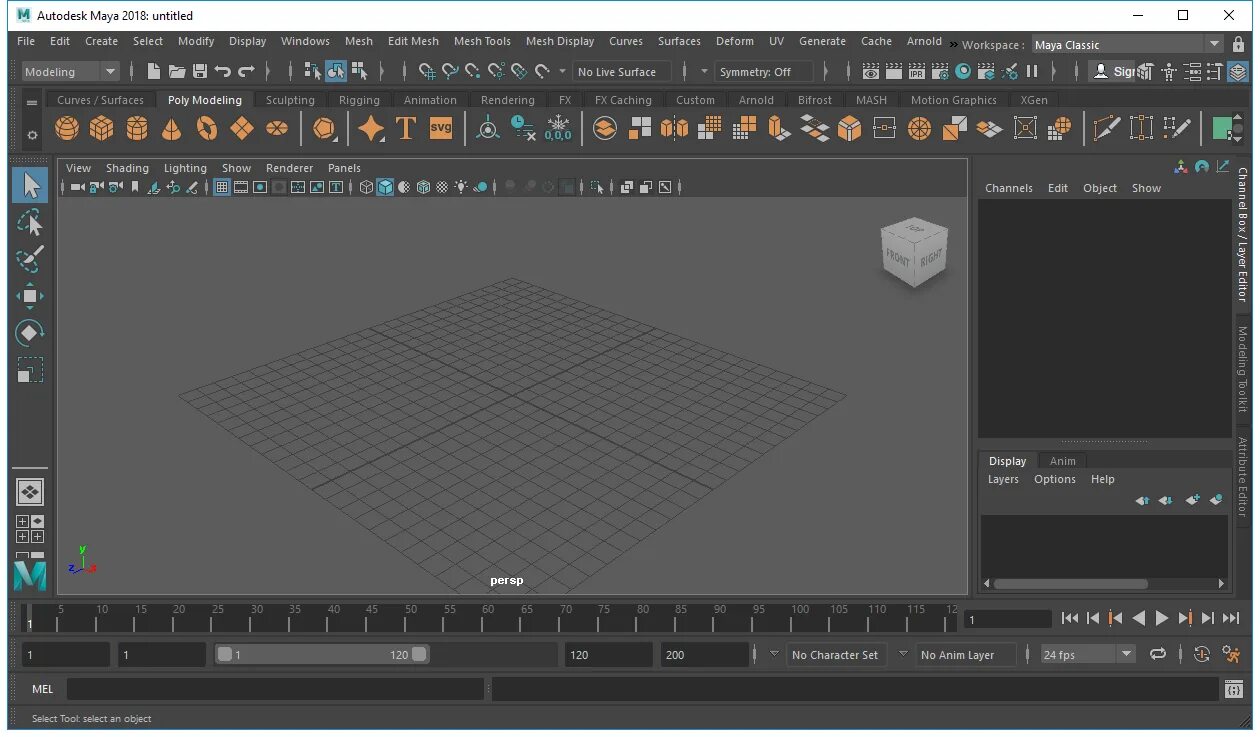Click the Open Scene folder icon
1260x737 pixels.
click(x=177, y=71)
